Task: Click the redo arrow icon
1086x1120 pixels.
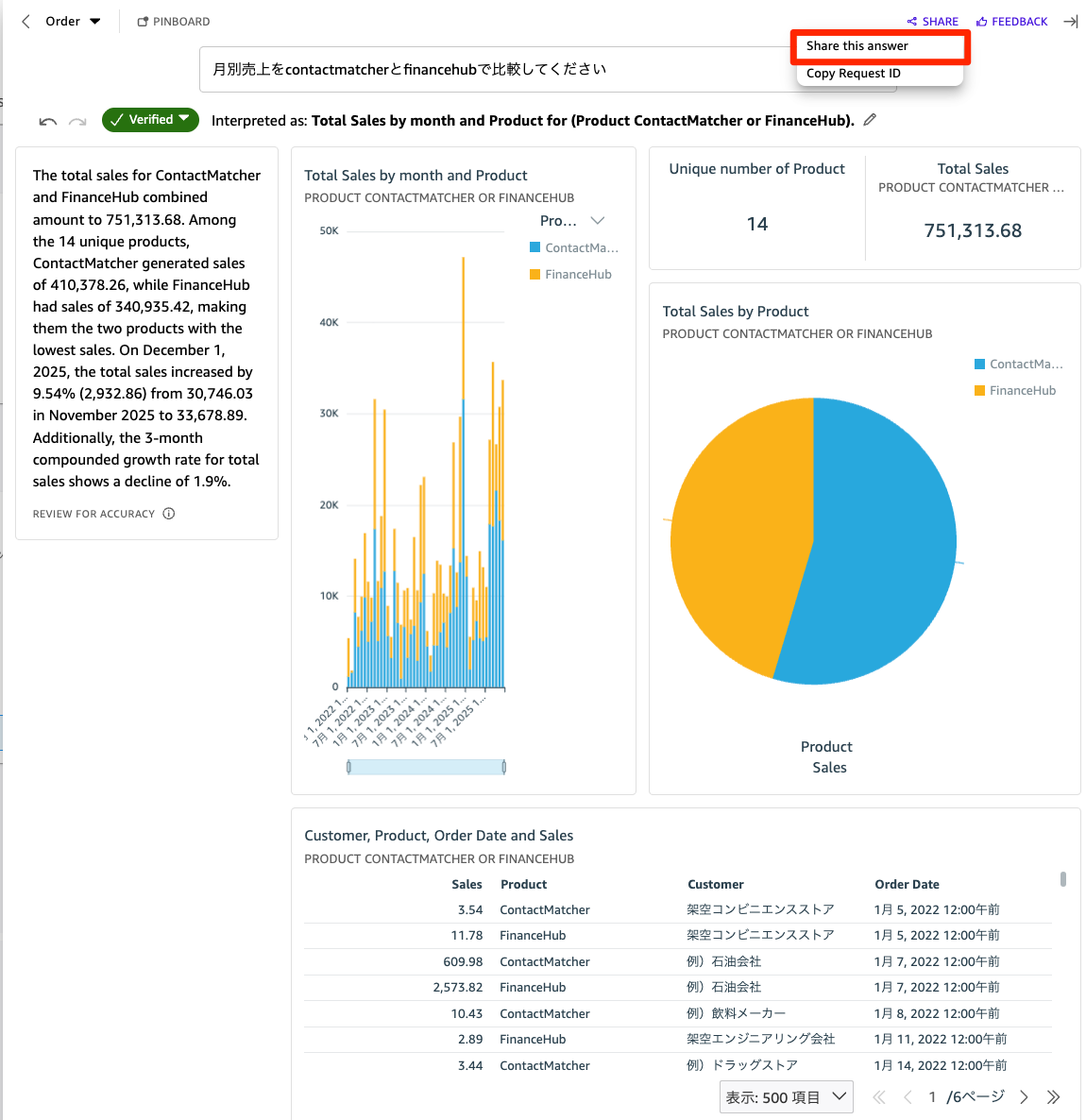Action: click(77, 120)
